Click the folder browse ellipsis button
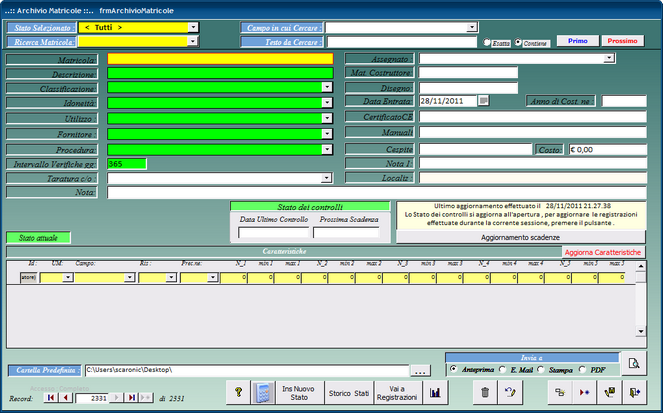The image size is (663, 413). click(x=420, y=371)
